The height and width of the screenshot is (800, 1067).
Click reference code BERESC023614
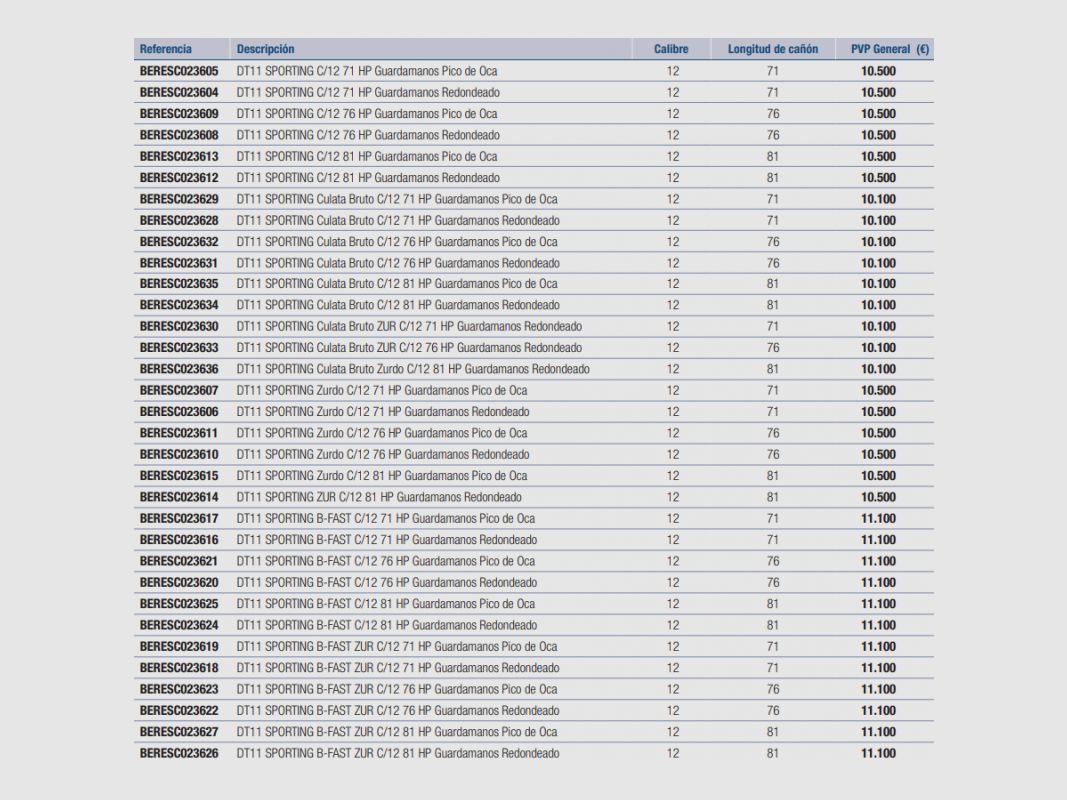point(179,497)
